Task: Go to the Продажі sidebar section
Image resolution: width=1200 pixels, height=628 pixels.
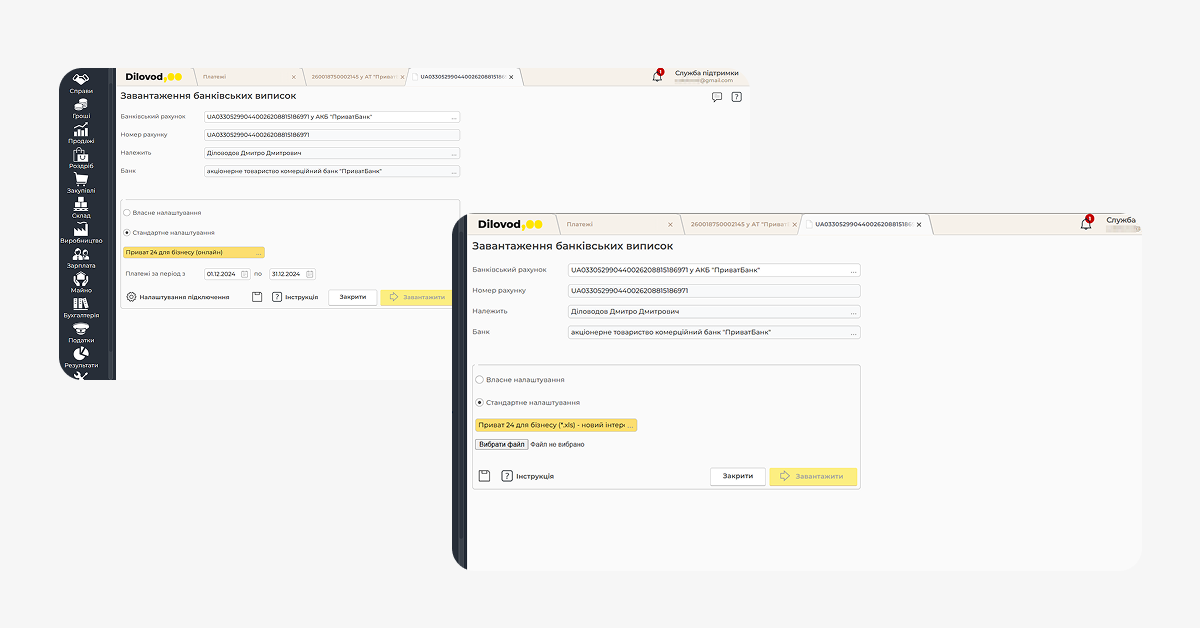Action: 81,134
